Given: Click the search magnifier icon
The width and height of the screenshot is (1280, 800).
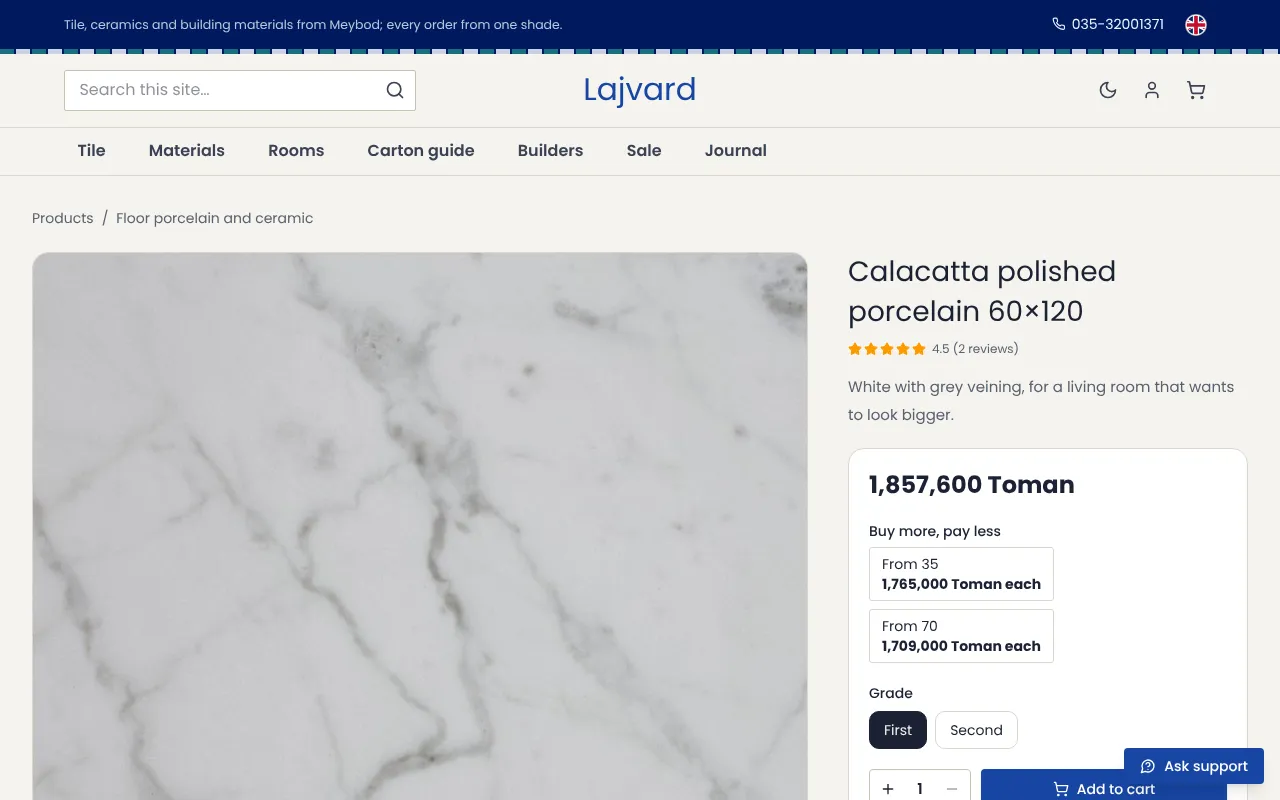Looking at the screenshot, I should point(395,90).
